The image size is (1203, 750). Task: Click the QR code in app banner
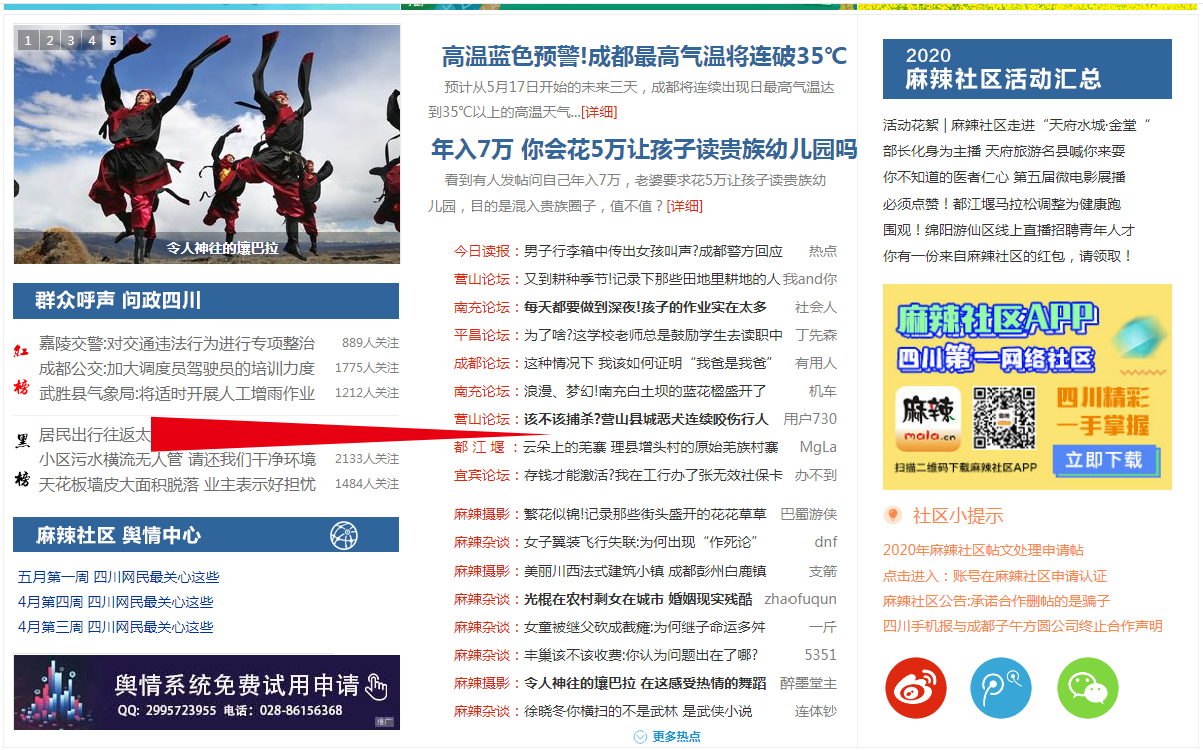(1006, 417)
